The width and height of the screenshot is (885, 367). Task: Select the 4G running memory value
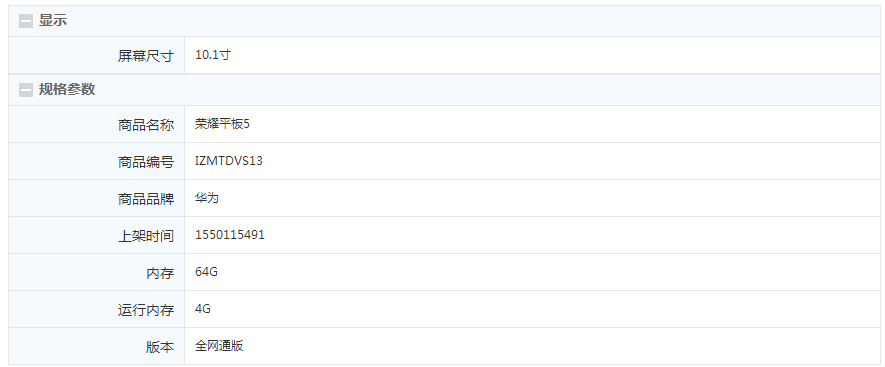203,309
